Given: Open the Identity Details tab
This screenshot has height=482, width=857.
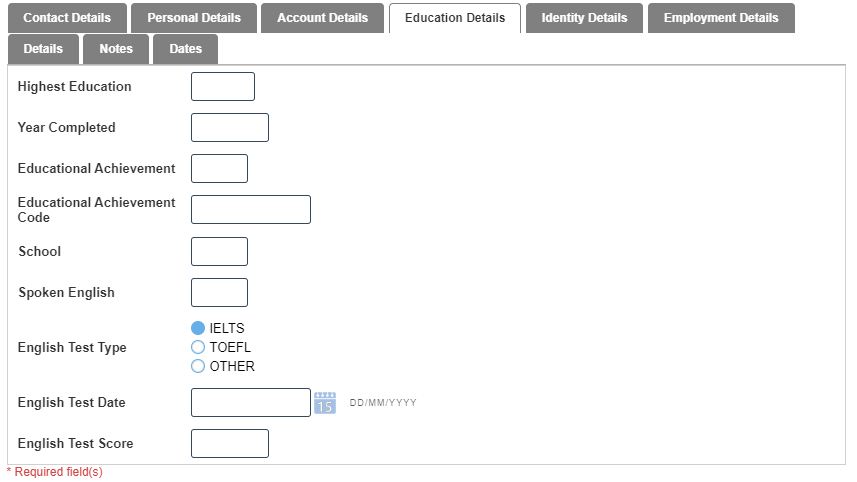Looking at the screenshot, I should click(584, 18).
